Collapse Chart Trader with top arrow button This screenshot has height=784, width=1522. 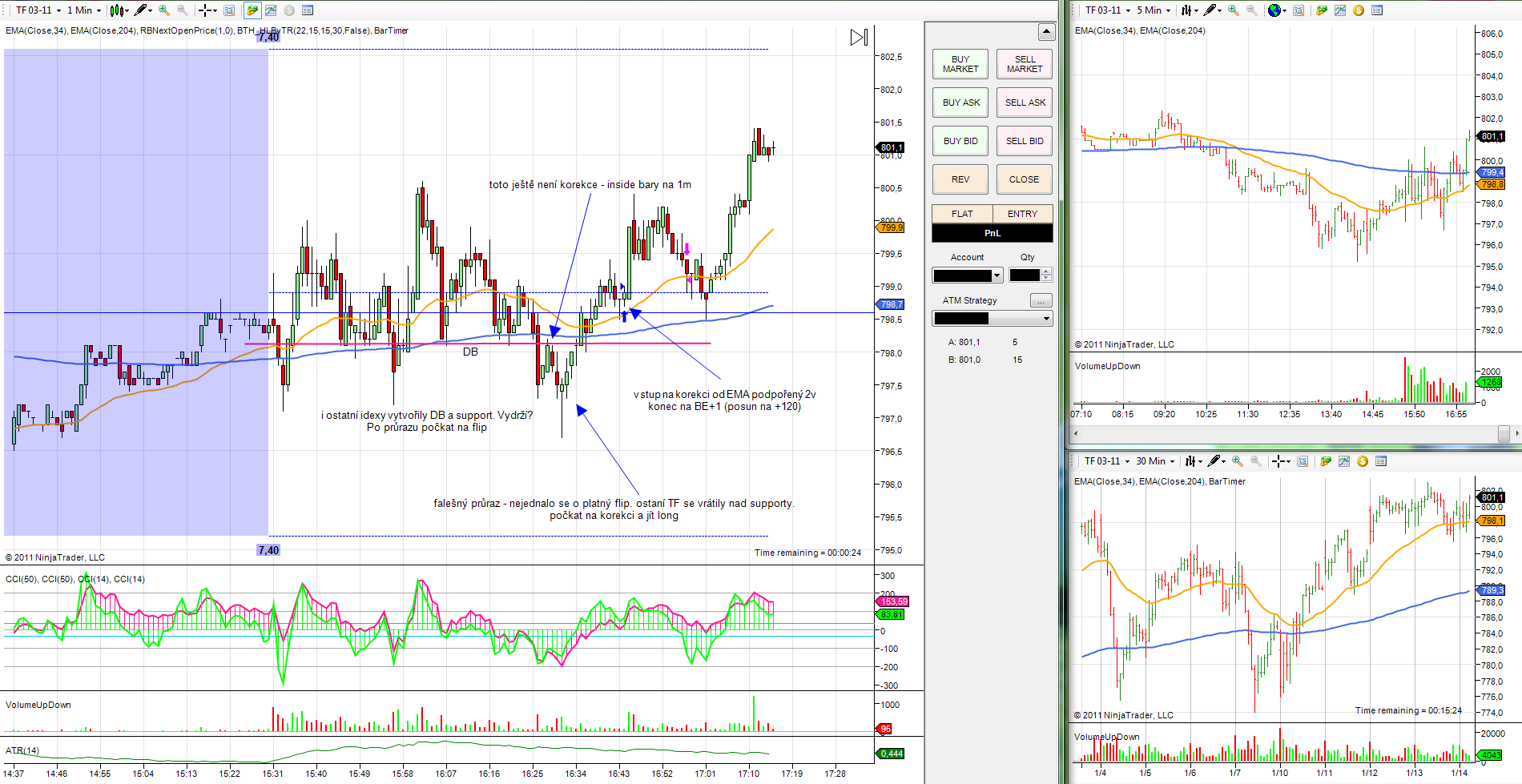click(x=1046, y=32)
